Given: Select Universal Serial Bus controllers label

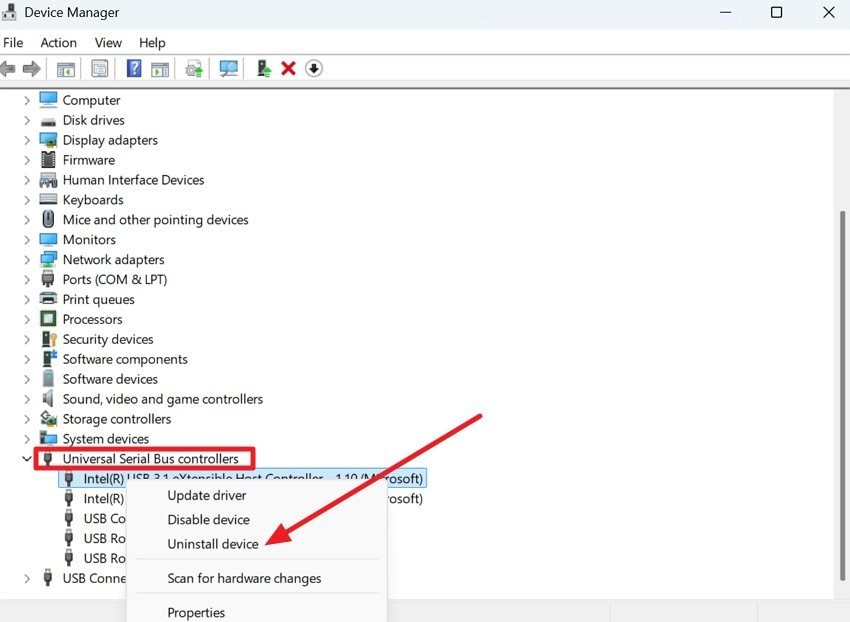Looking at the screenshot, I should pyautogui.click(x=151, y=459).
